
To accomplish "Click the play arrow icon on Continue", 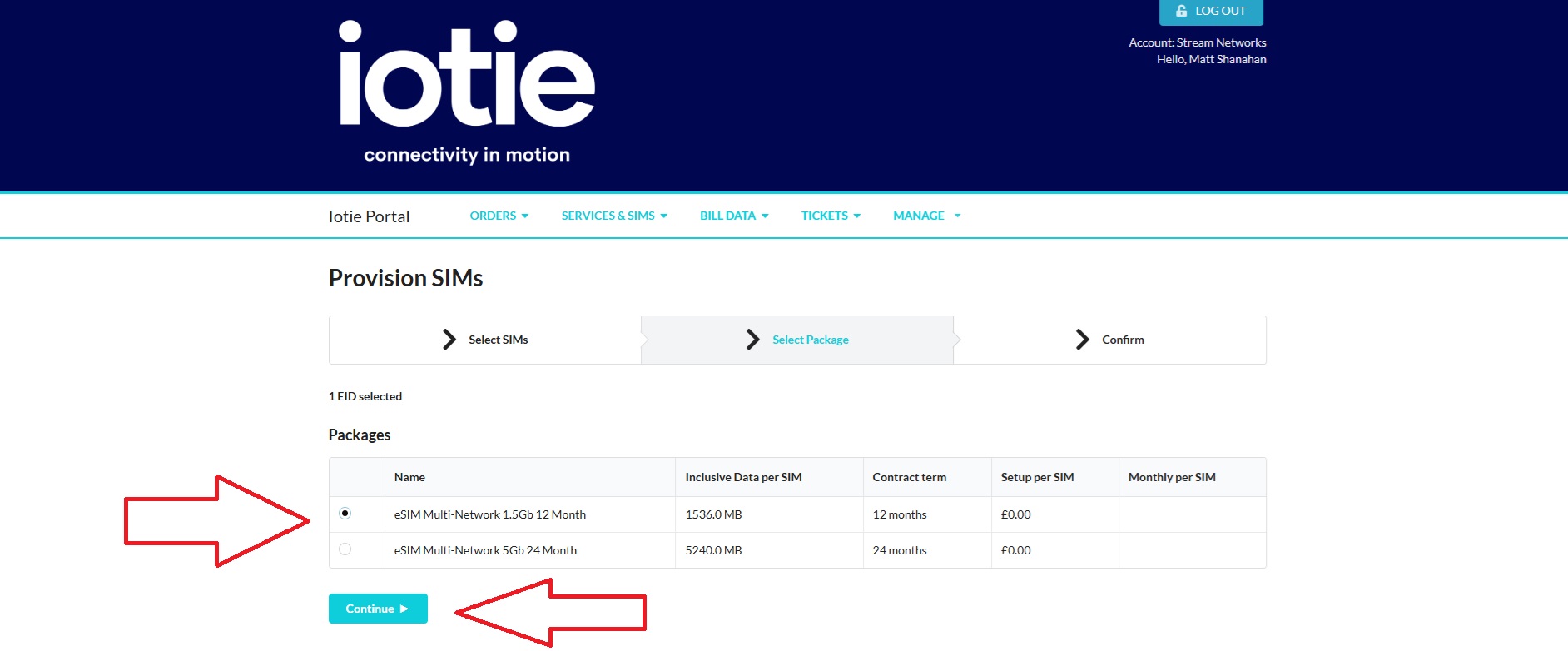I will click(x=404, y=609).
